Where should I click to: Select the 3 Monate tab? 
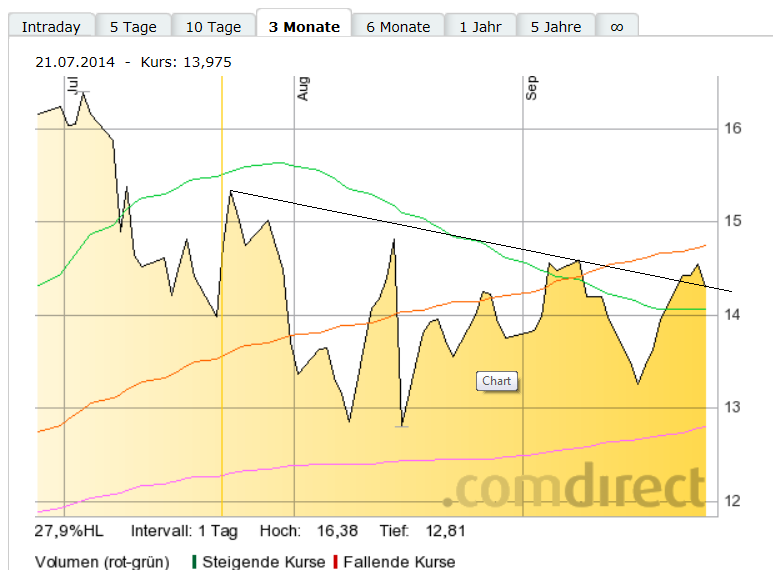coord(304,25)
